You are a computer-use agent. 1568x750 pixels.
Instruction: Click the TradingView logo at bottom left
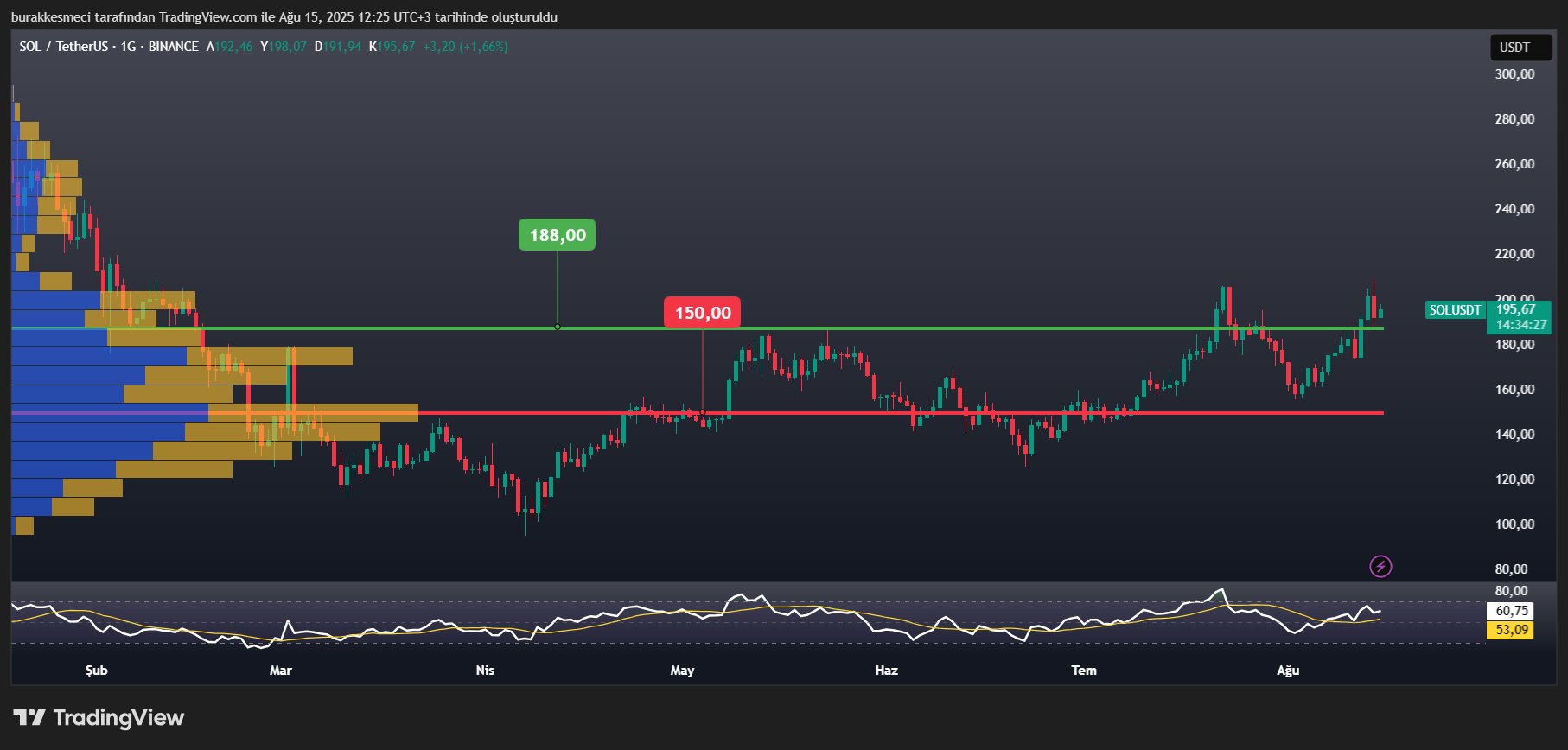coord(99,717)
